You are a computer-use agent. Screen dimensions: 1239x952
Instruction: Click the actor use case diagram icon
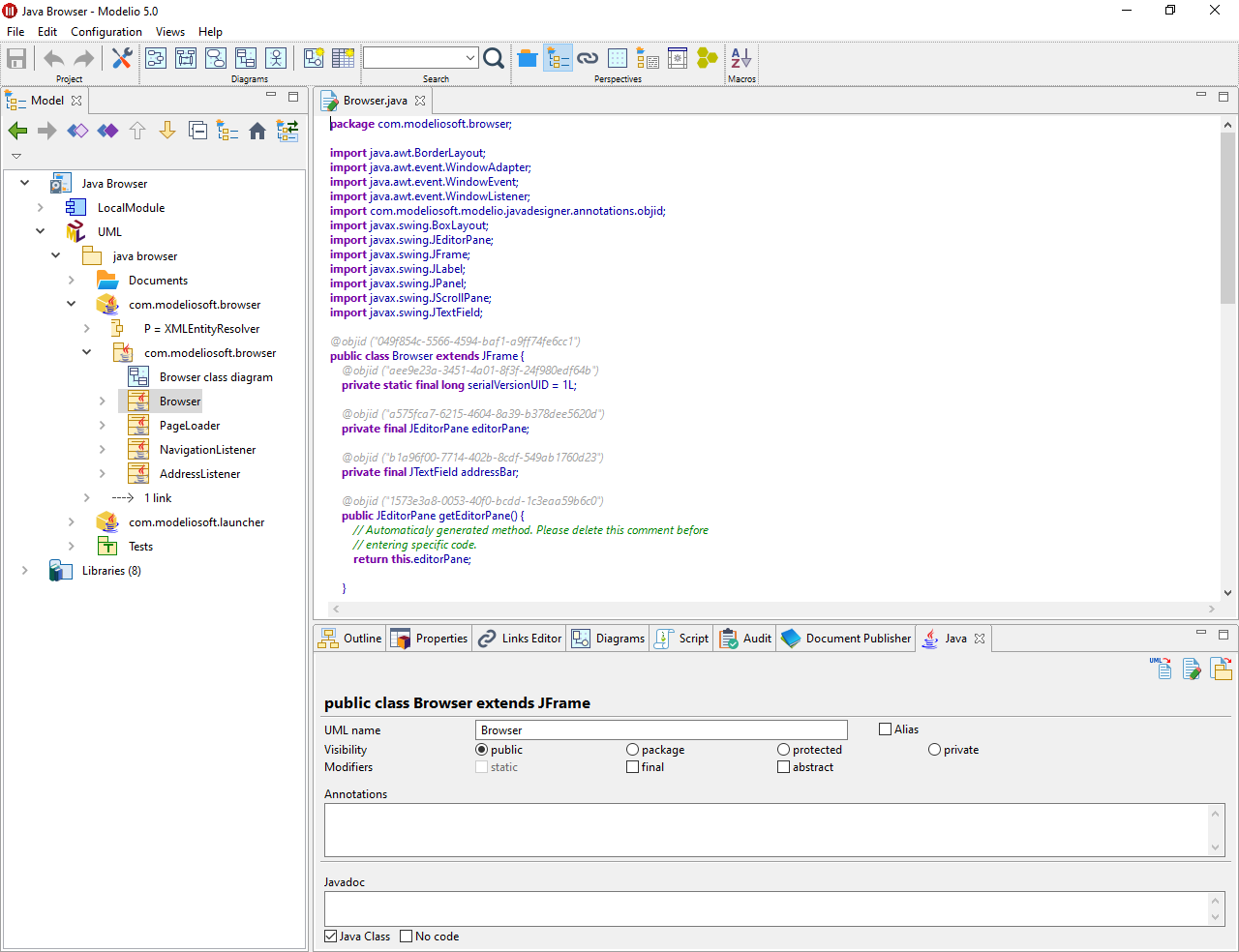point(276,58)
